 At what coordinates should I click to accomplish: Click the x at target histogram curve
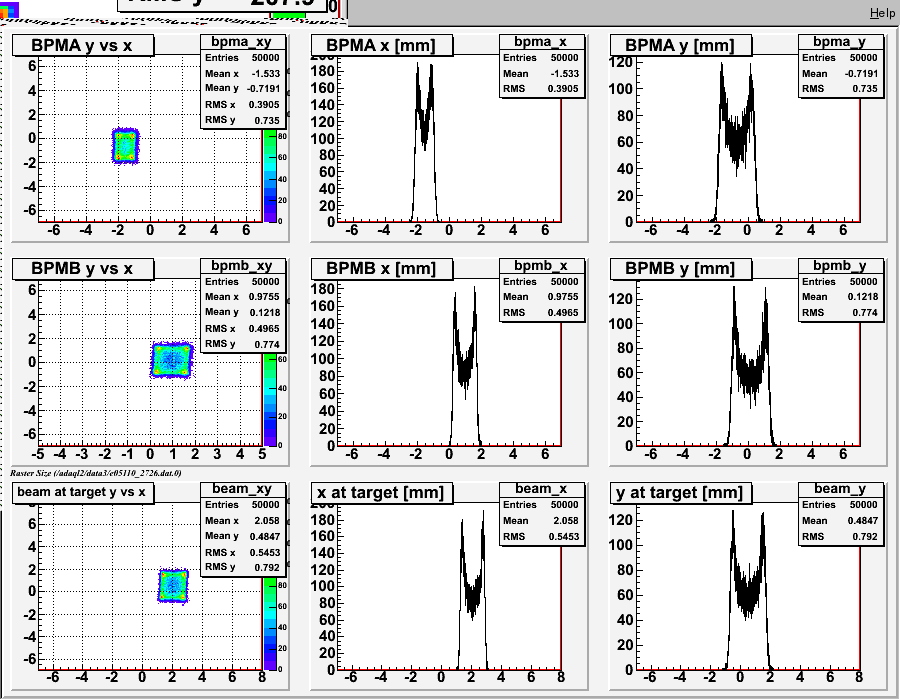[472, 589]
